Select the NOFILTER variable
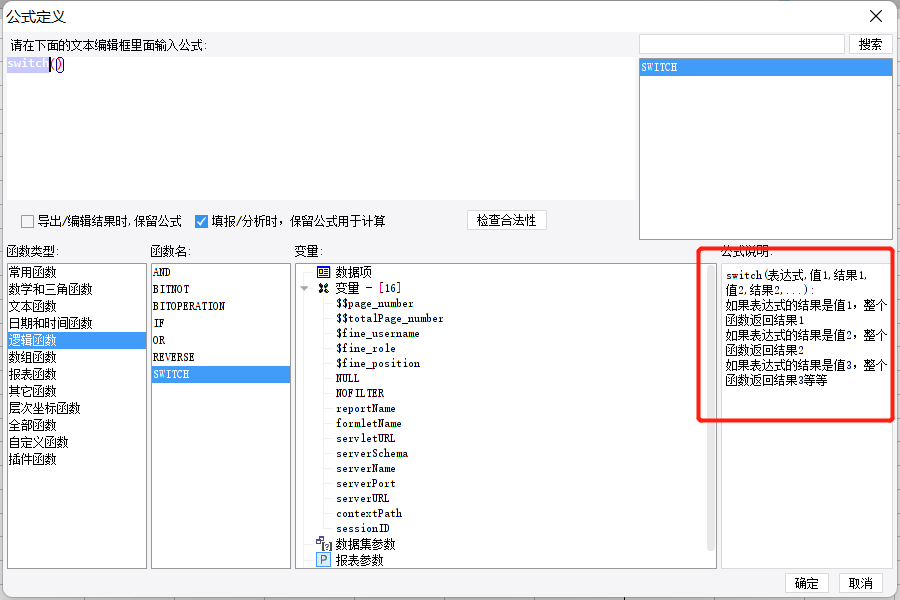This screenshot has height=600, width=900. pos(360,393)
